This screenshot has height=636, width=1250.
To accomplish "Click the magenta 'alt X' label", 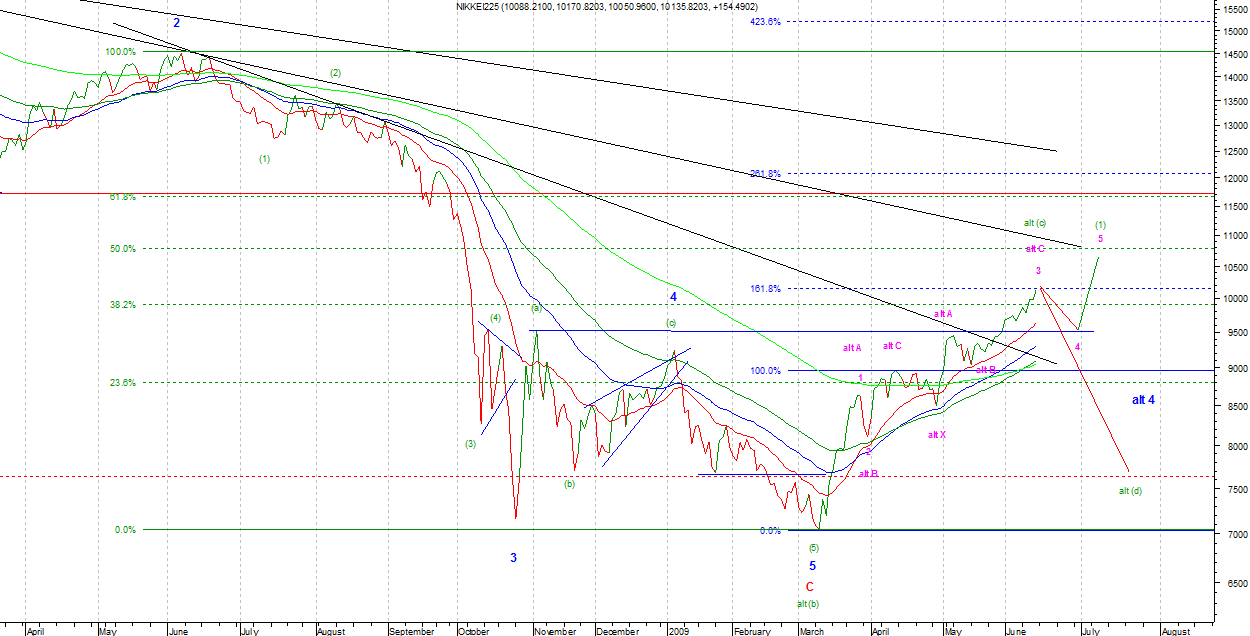I will [936, 434].
